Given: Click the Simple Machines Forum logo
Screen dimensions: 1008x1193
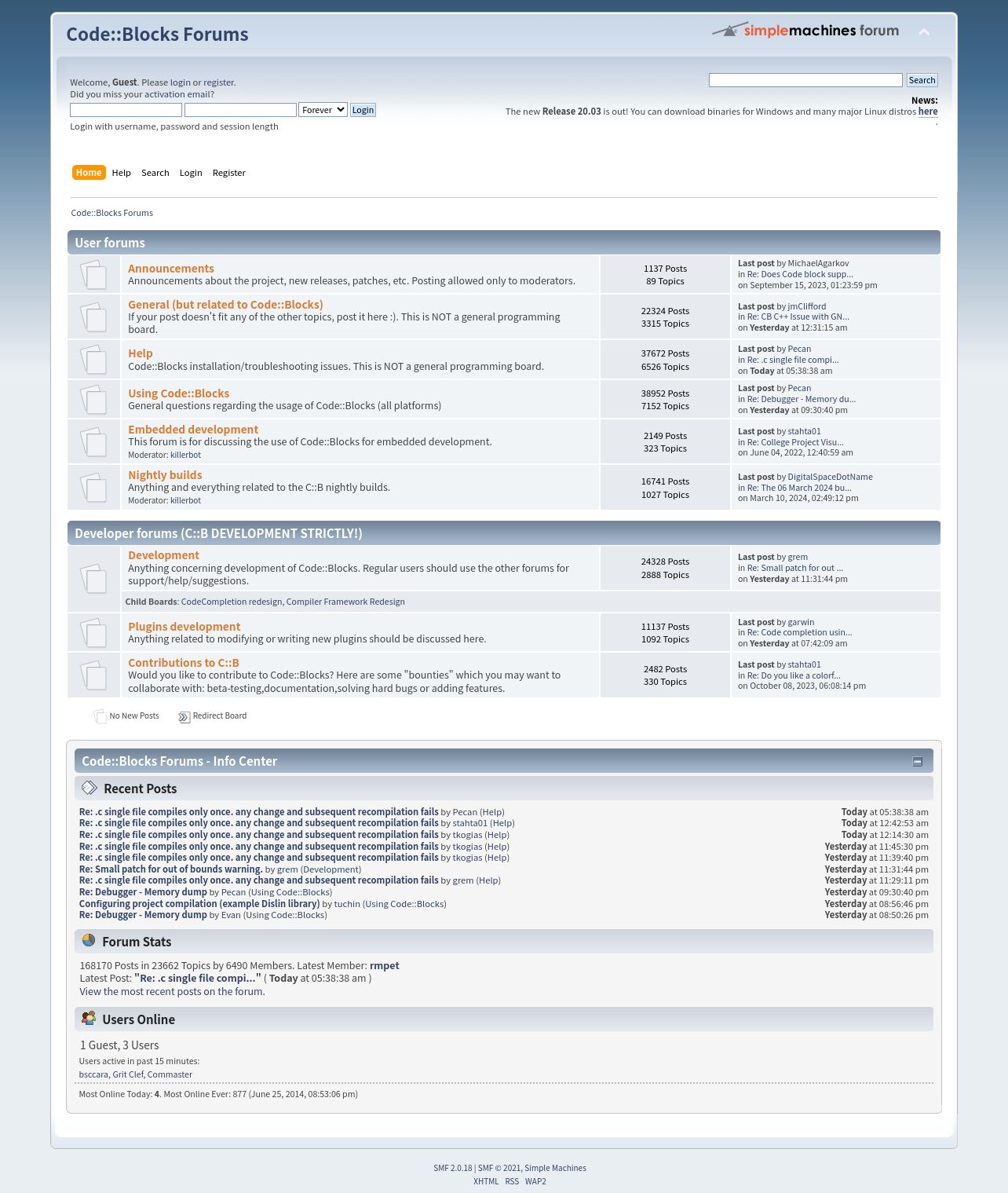Looking at the screenshot, I should pyautogui.click(x=805, y=31).
